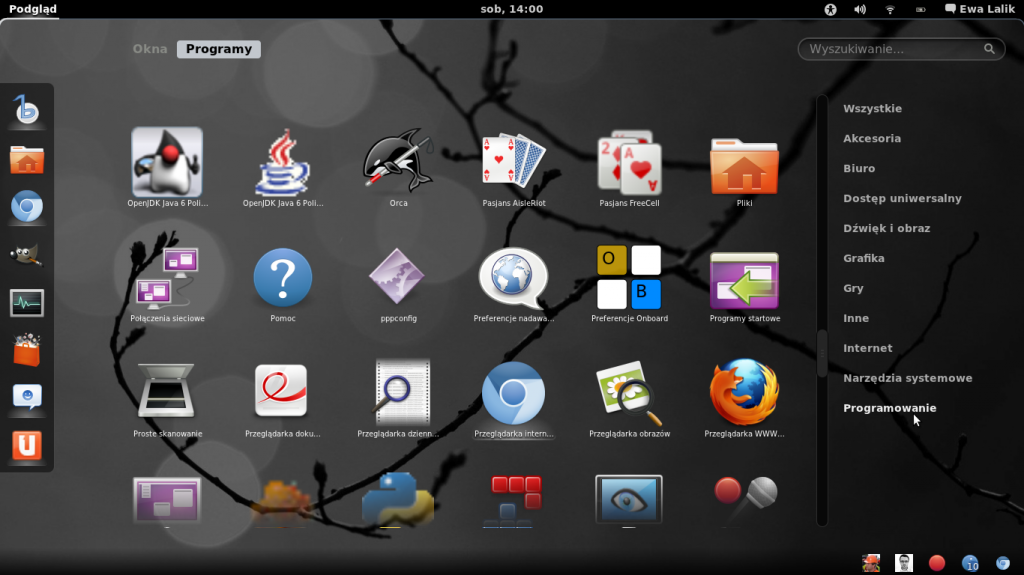The height and width of the screenshot is (575, 1024).
Task: Select the Programy tab
Action: pos(219,49)
